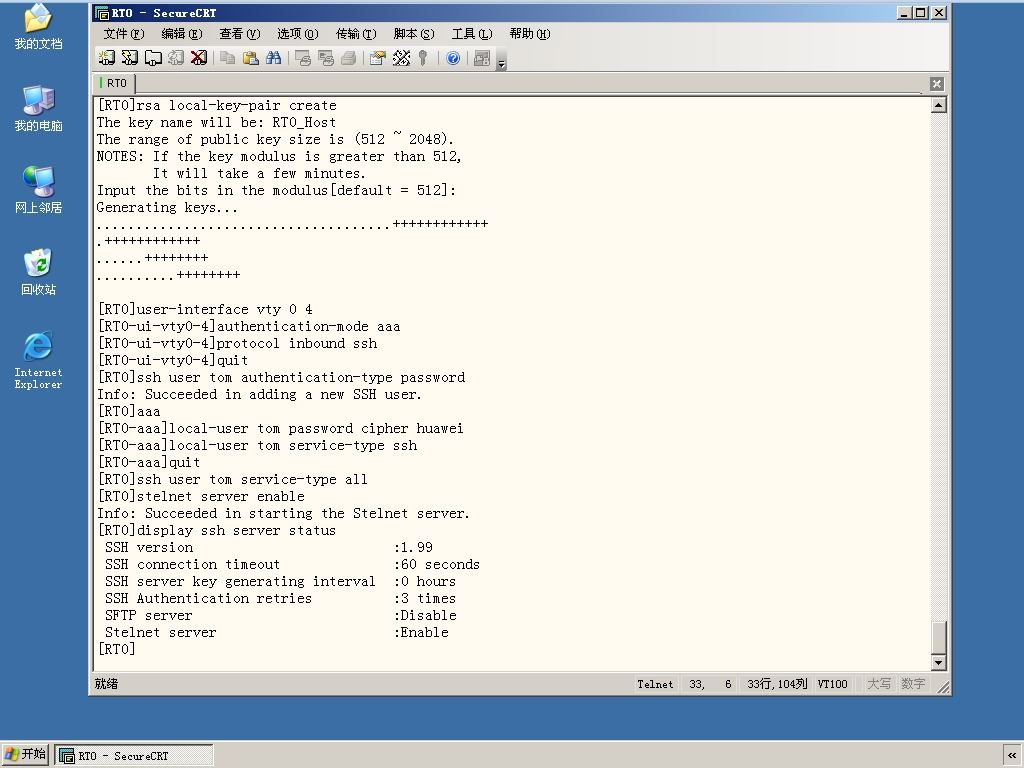Expand system tray chevron on taskbar
This screenshot has height=768, width=1024.
pyautogui.click(x=1012, y=756)
